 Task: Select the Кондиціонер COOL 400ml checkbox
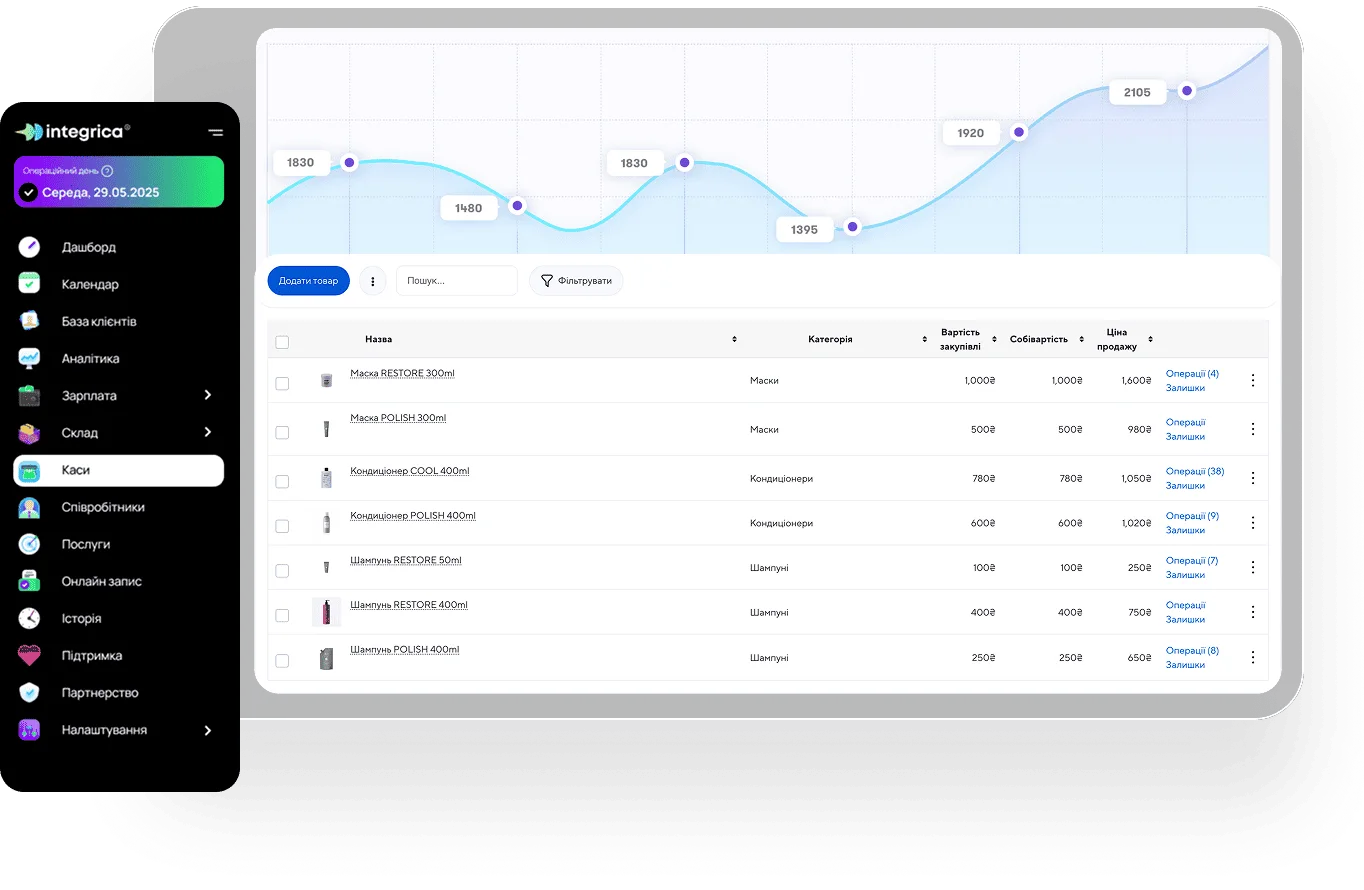[282, 481]
